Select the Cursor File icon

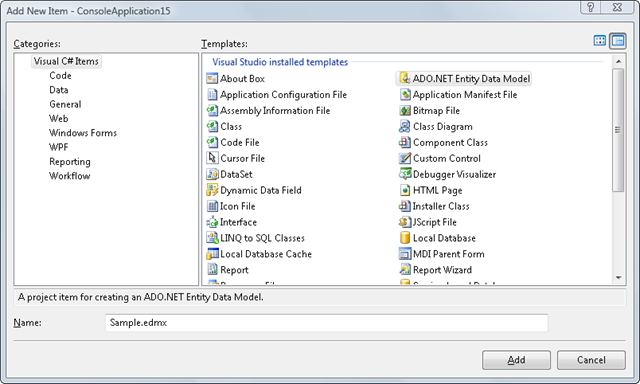[212, 158]
